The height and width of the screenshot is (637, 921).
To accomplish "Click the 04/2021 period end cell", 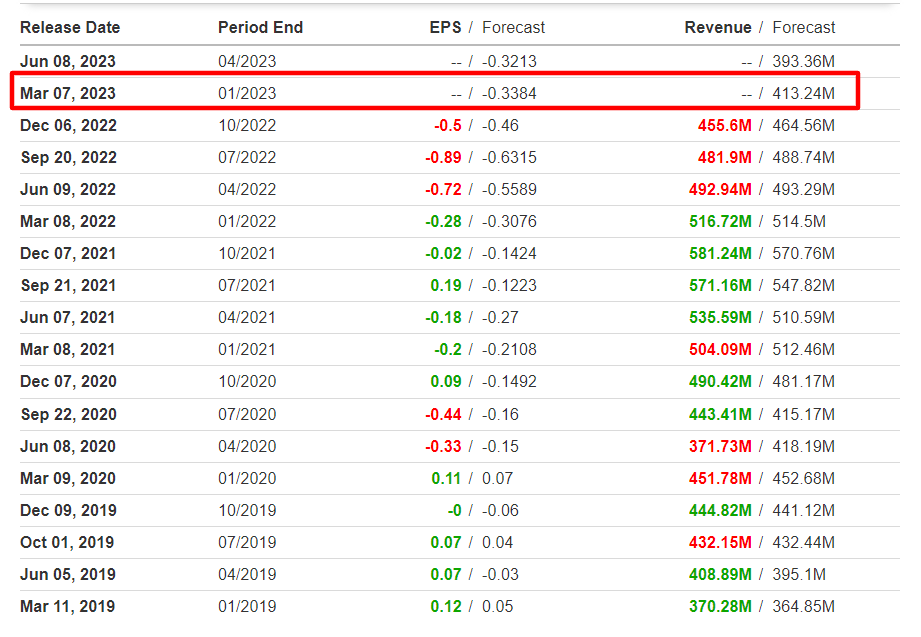I will tap(247, 317).
